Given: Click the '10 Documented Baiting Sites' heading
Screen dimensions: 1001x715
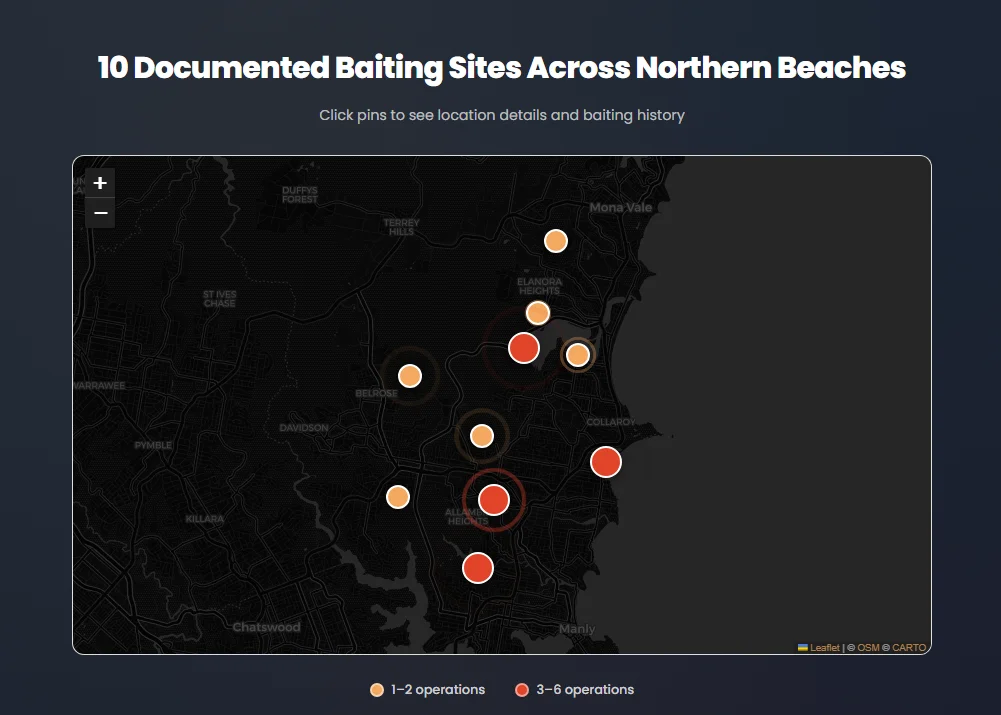Looking at the screenshot, I should coord(501,68).
